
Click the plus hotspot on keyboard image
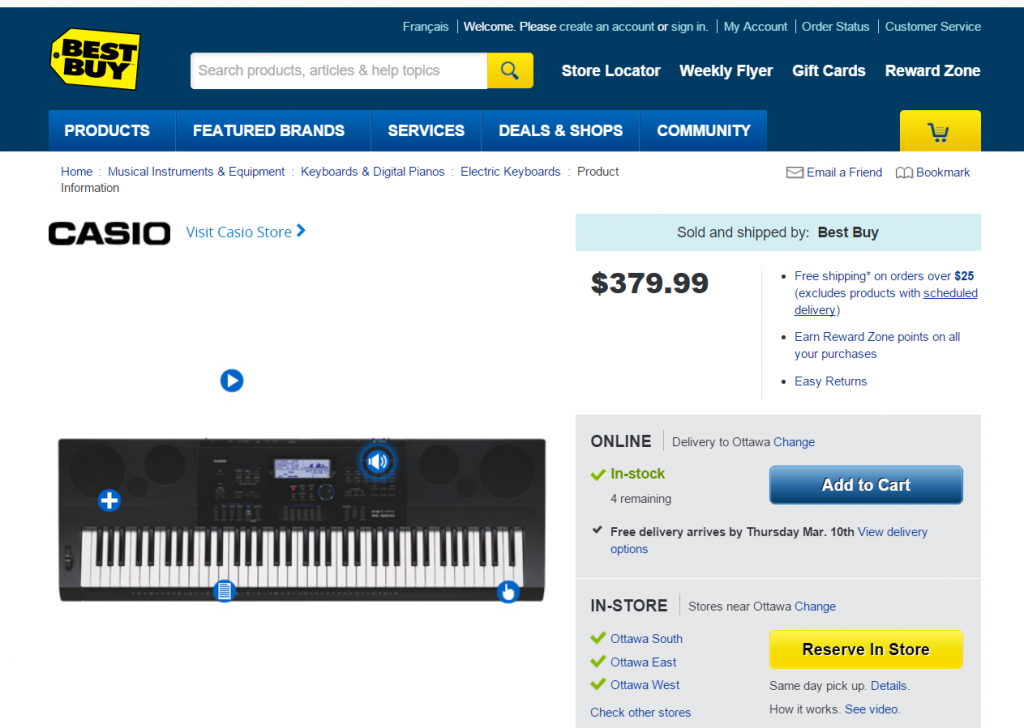[x=109, y=501]
